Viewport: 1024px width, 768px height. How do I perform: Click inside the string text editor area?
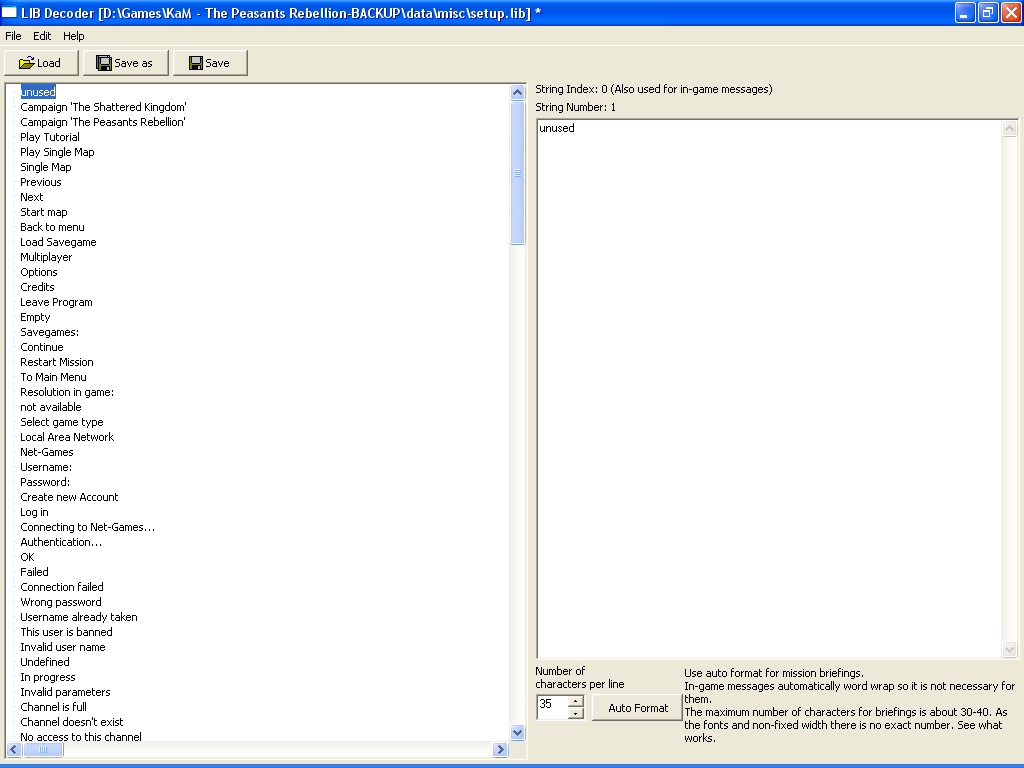tap(768, 388)
